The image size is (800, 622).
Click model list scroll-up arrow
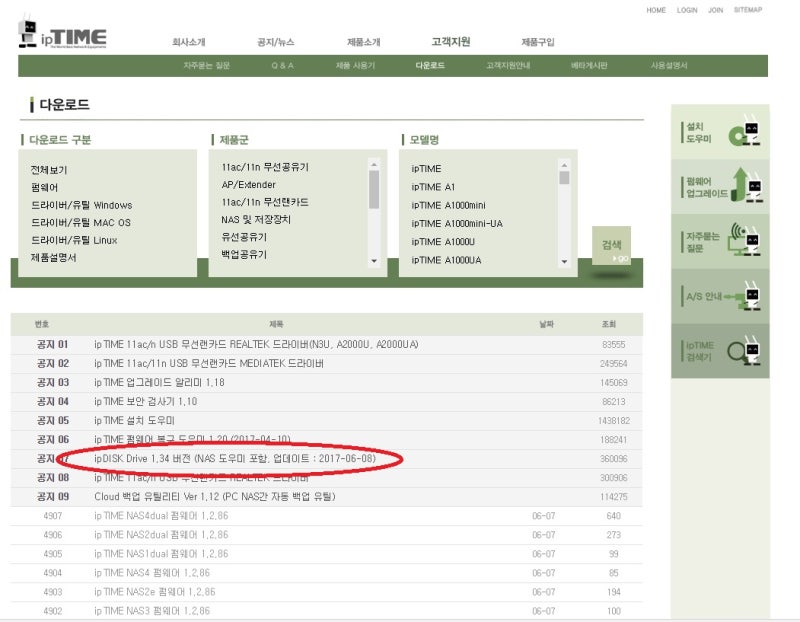pyautogui.click(x=564, y=164)
